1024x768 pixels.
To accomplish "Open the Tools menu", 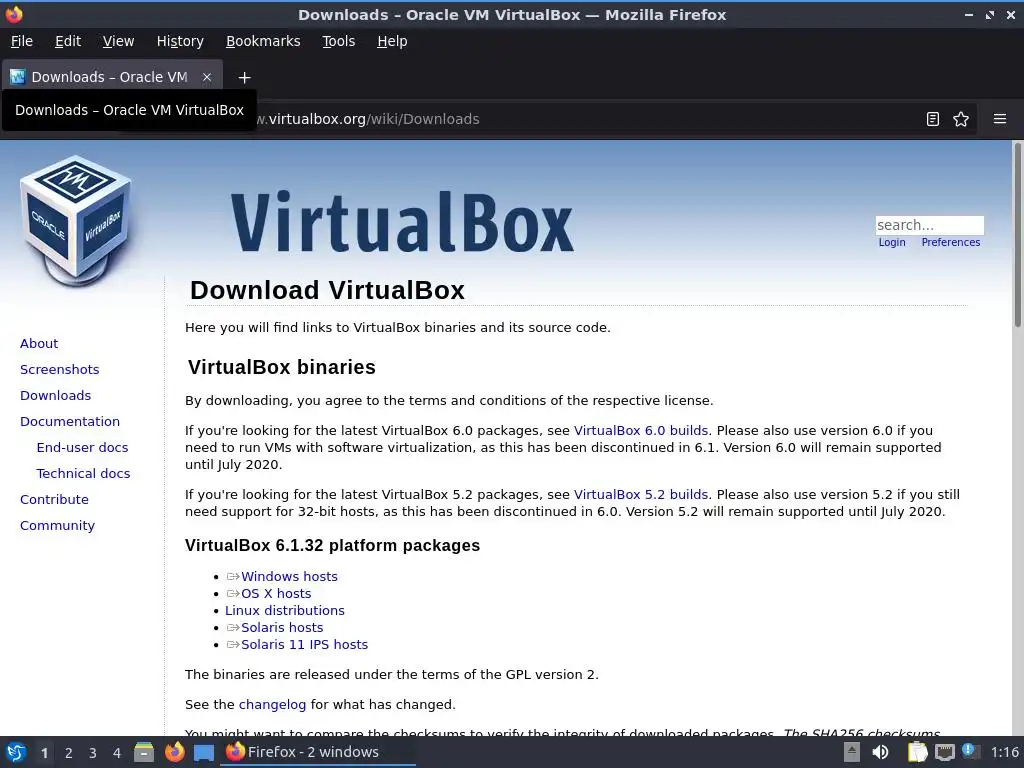I will coord(338,41).
